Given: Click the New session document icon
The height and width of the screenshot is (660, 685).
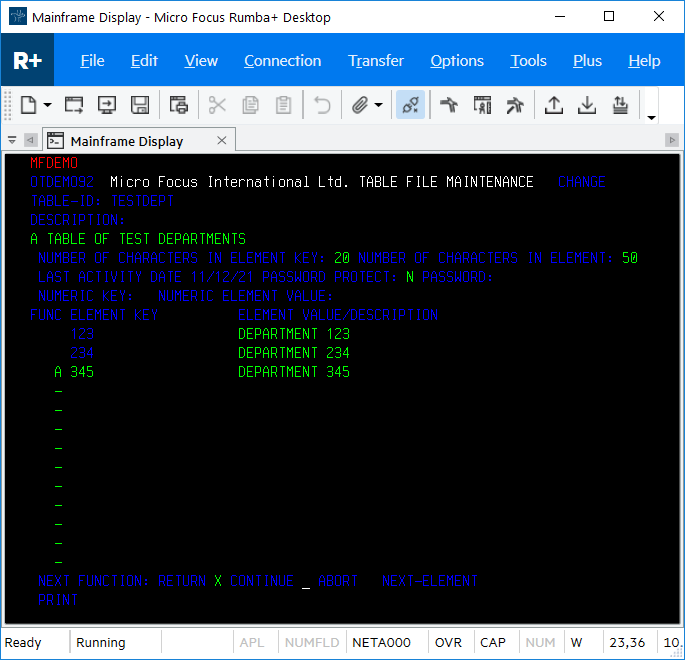Looking at the screenshot, I should [x=28, y=105].
